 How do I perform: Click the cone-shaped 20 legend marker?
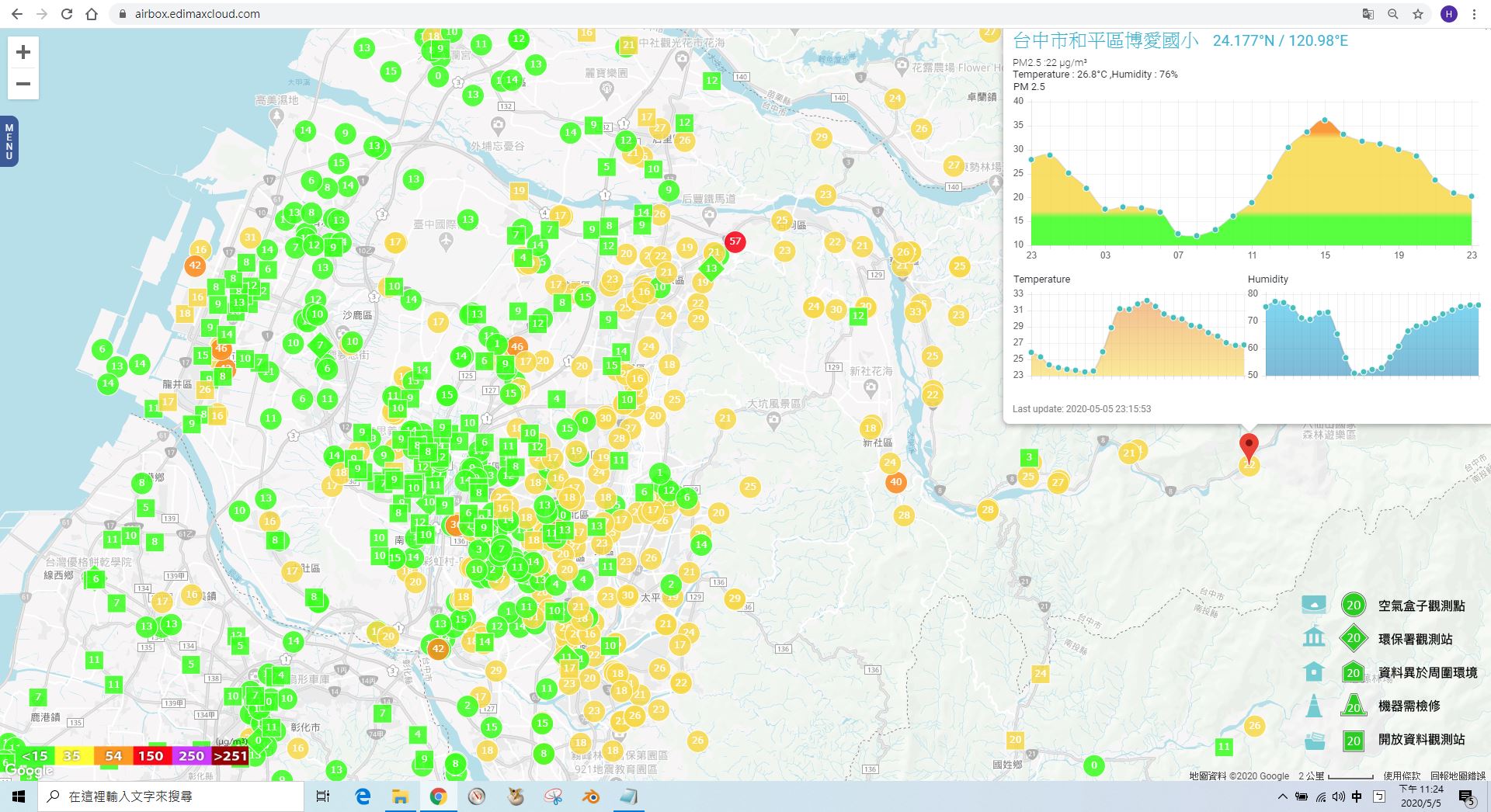1354,705
